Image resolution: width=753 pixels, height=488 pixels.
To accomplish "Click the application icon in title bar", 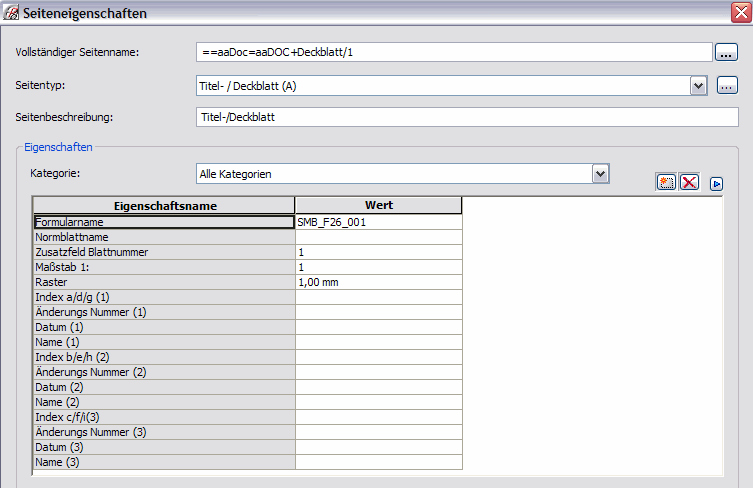I will tap(11, 12).
